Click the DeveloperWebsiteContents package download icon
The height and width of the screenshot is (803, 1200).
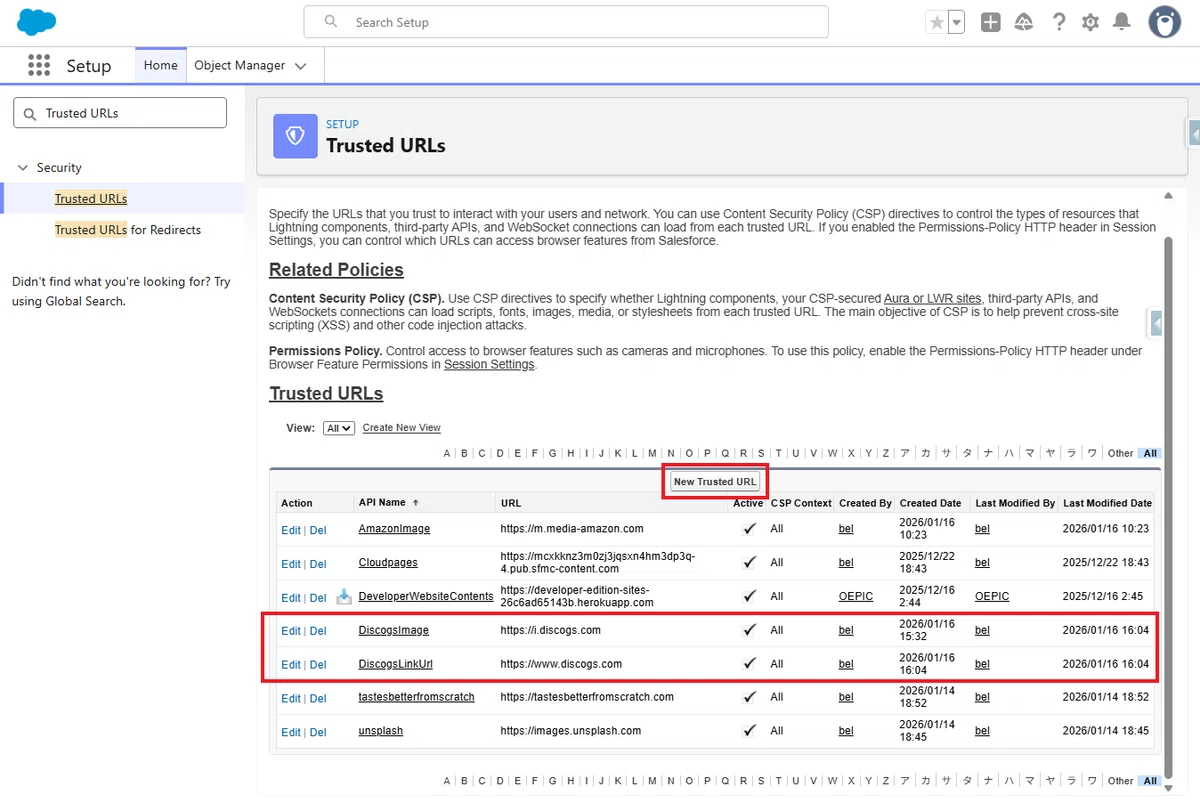tap(344, 597)
